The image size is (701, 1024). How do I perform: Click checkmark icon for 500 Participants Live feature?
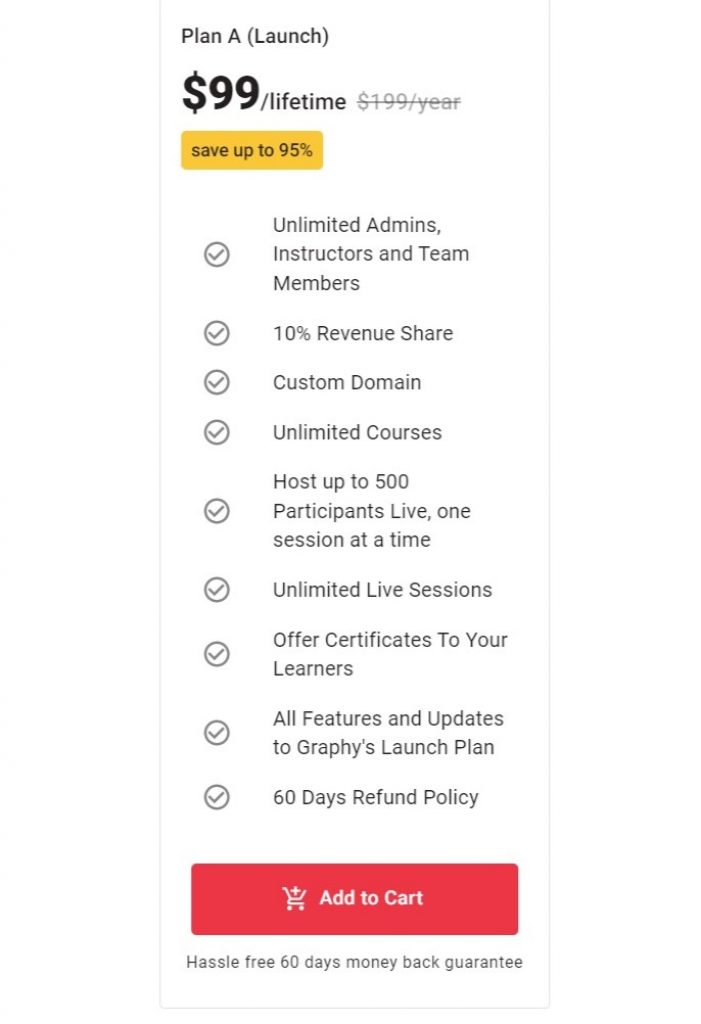pyautogui.click(x=216, y=511)
